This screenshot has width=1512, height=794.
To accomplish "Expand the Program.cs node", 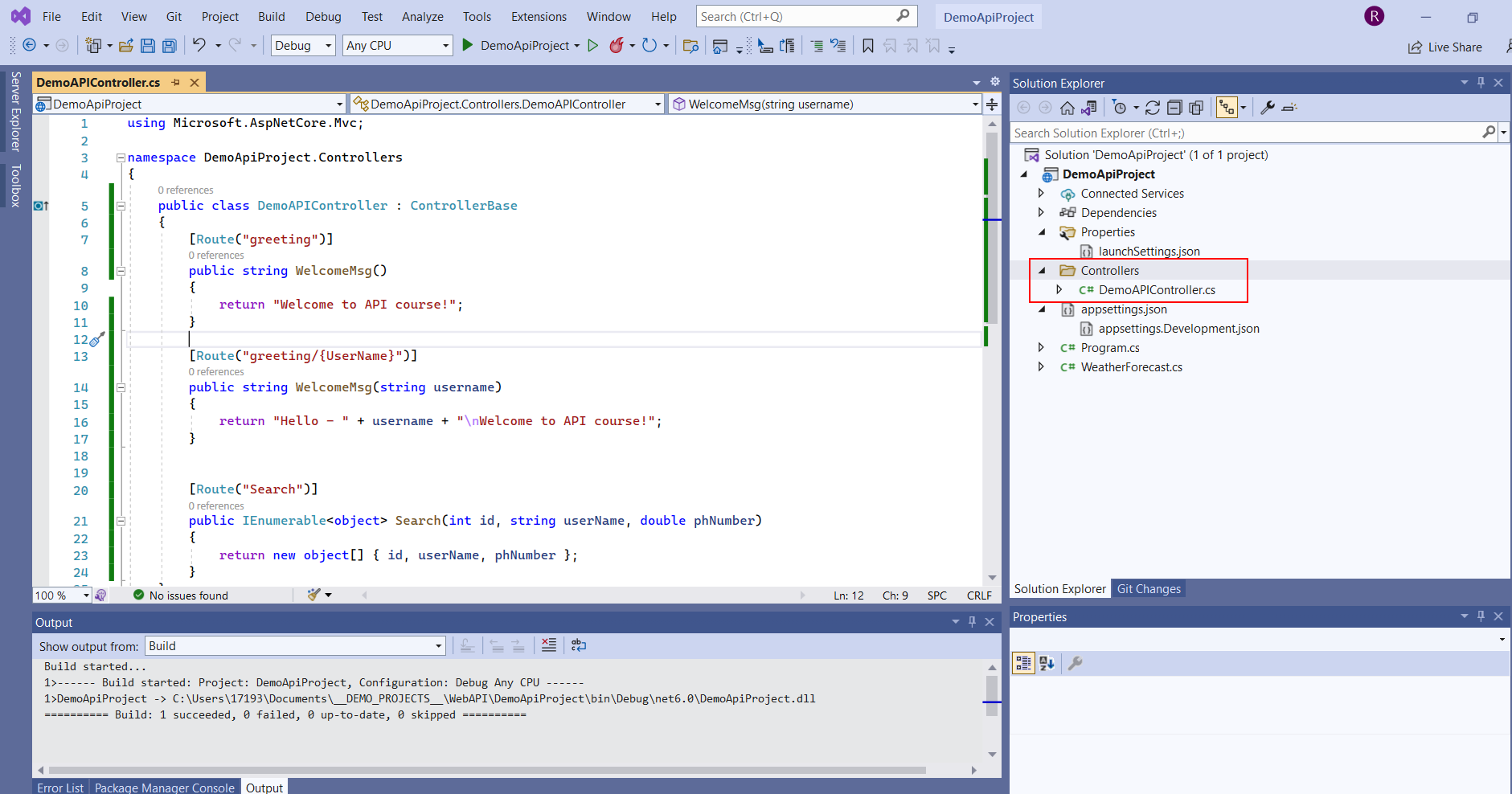I will click(x=1041, y=347).
